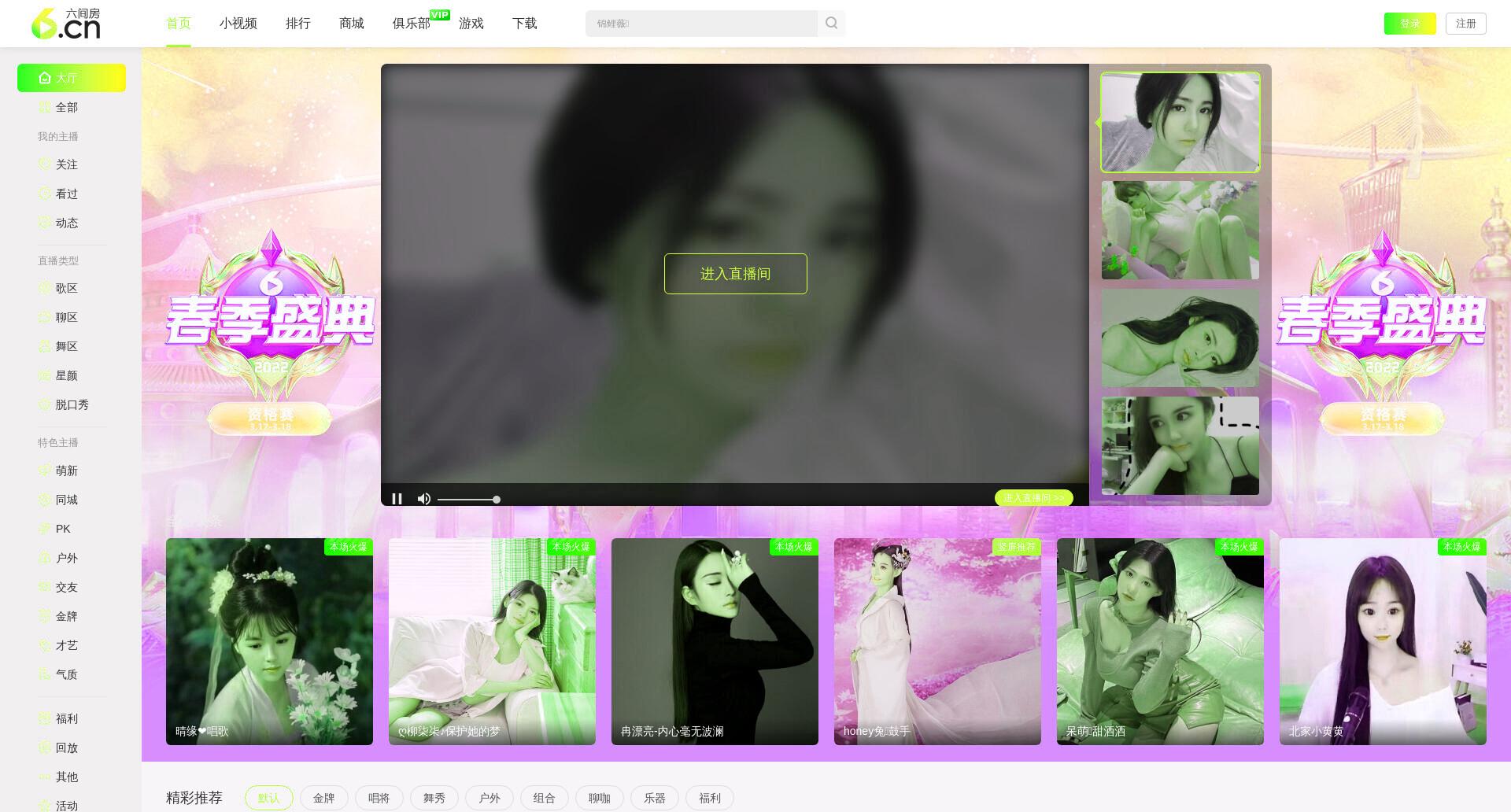1511x812 pixels.
Task: Open 北家小黄黄 room card
Action: pos(1383,641)
